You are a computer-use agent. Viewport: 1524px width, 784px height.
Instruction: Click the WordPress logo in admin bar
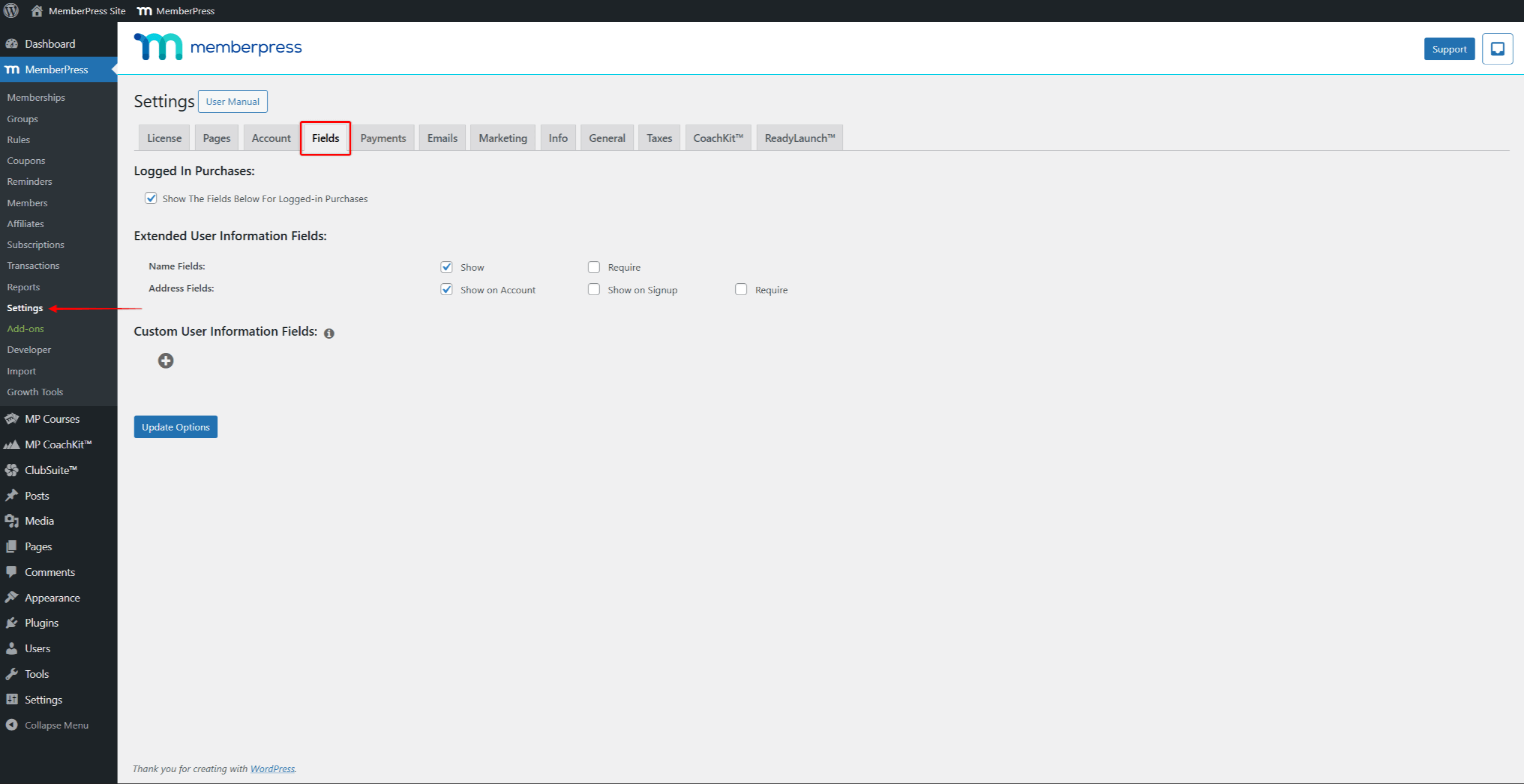(x=11, y=11)
